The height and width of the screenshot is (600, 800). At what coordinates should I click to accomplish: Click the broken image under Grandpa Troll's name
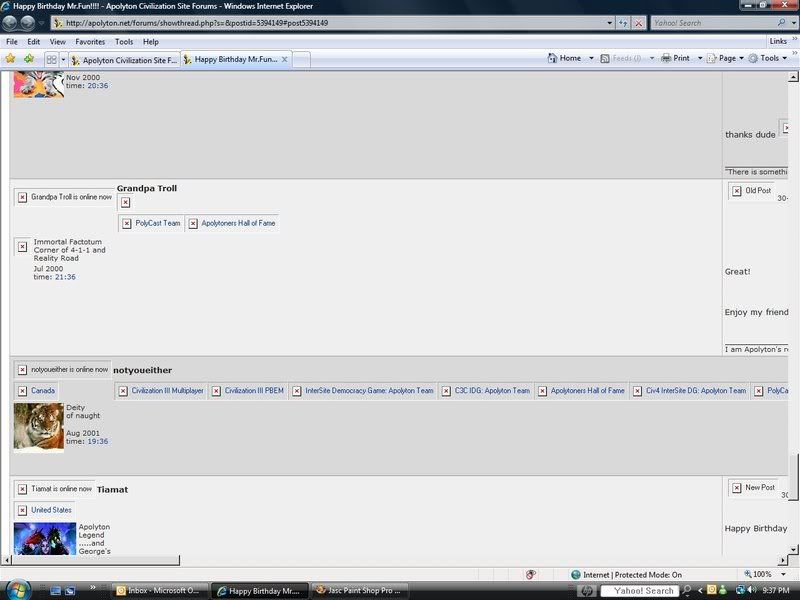click(x=126, y=203)
